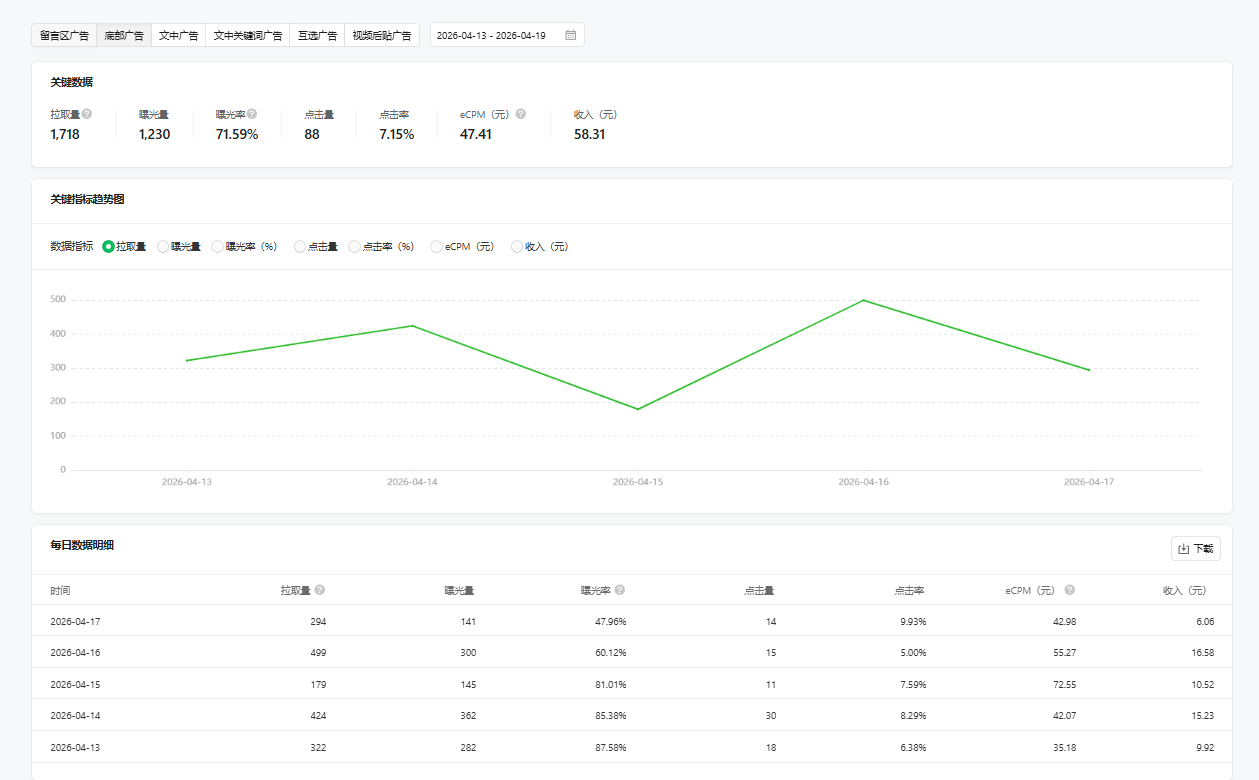1259x780 pixels.
Task: Click help icon beside 曝光率 in 关键数据
Action: tap(252, 114)
